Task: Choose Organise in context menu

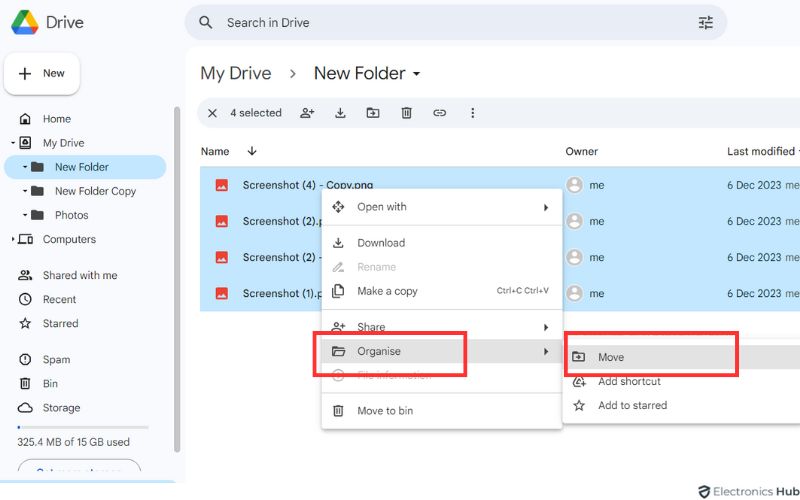Action: [x=442, y=352]
